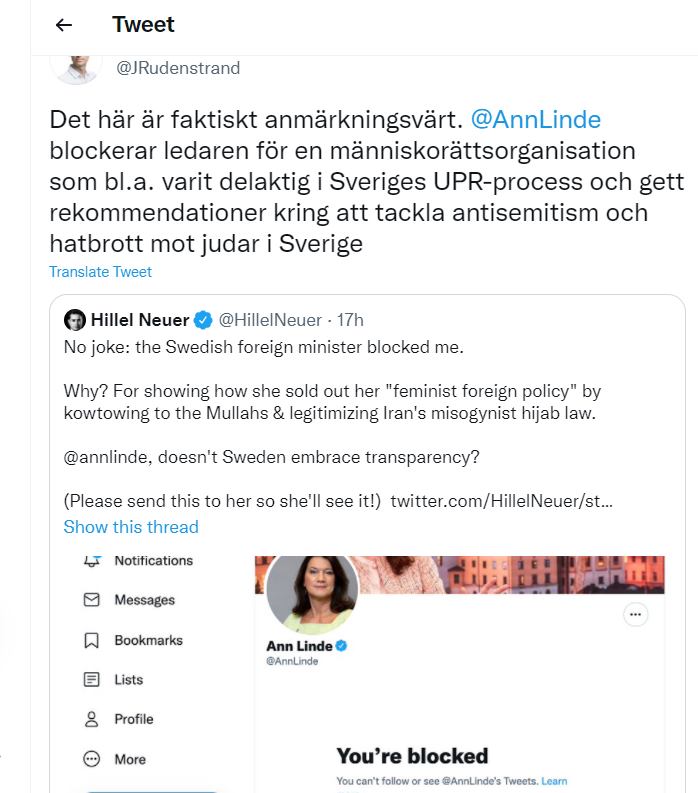Expand the More circle menu
698x793 pixels.
[x=92, y=759]
